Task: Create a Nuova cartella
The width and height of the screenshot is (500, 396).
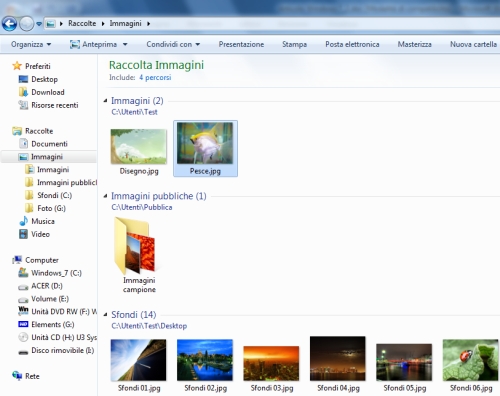Action: 473,44
